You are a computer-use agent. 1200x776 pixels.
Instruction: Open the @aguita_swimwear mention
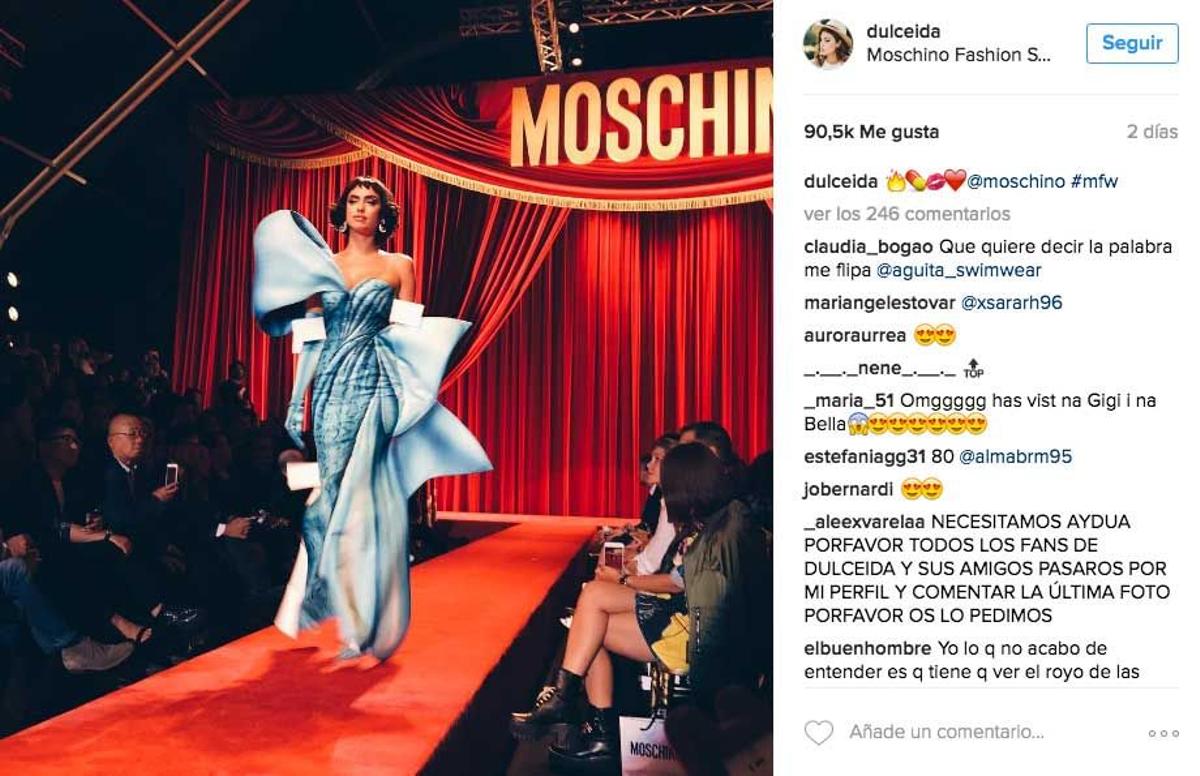coord(959,271)
